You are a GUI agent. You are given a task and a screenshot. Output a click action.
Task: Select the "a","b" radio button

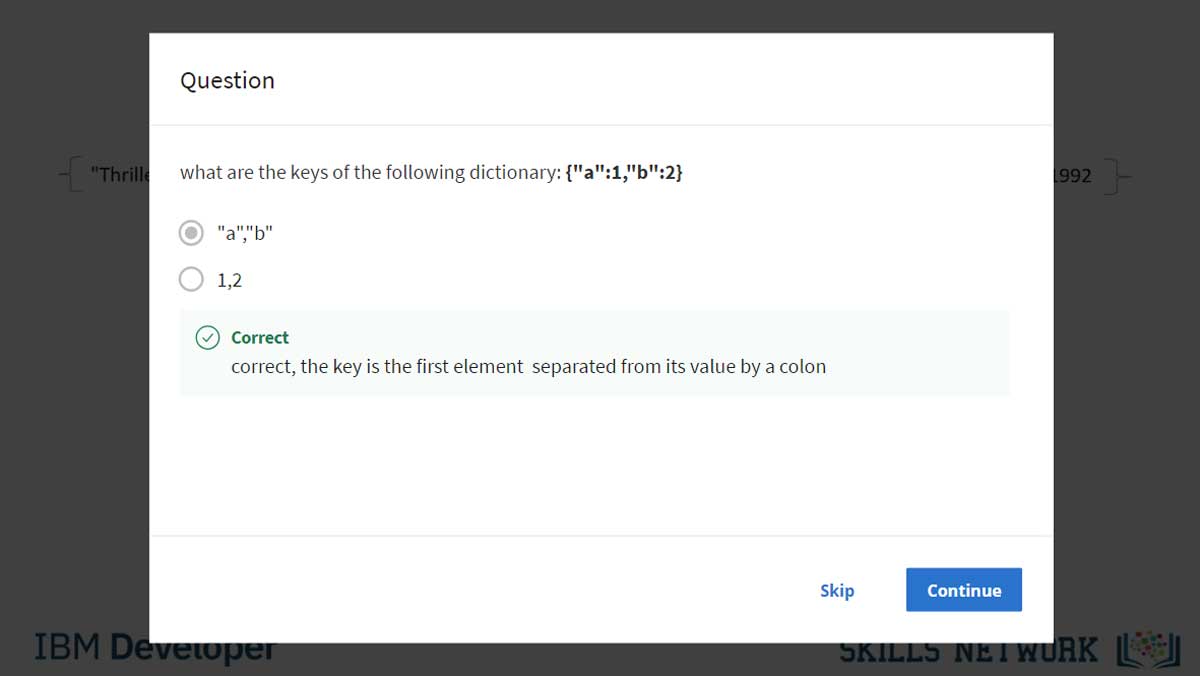(191, 233)
